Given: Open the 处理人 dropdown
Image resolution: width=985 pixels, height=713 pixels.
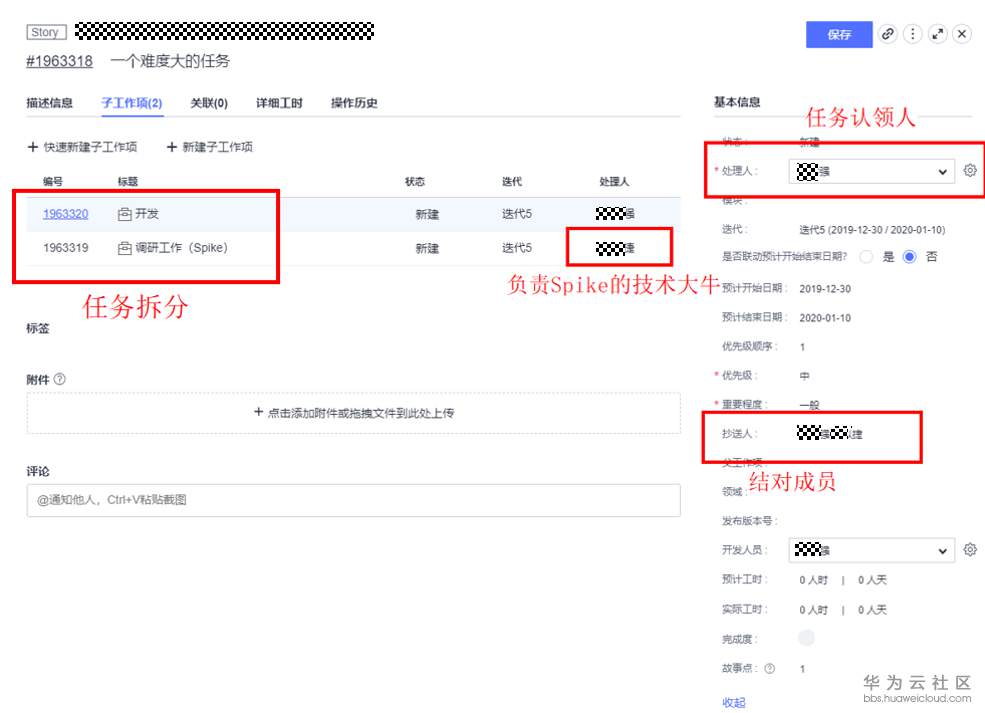Looking at the screenshot, I should [872, 171].
